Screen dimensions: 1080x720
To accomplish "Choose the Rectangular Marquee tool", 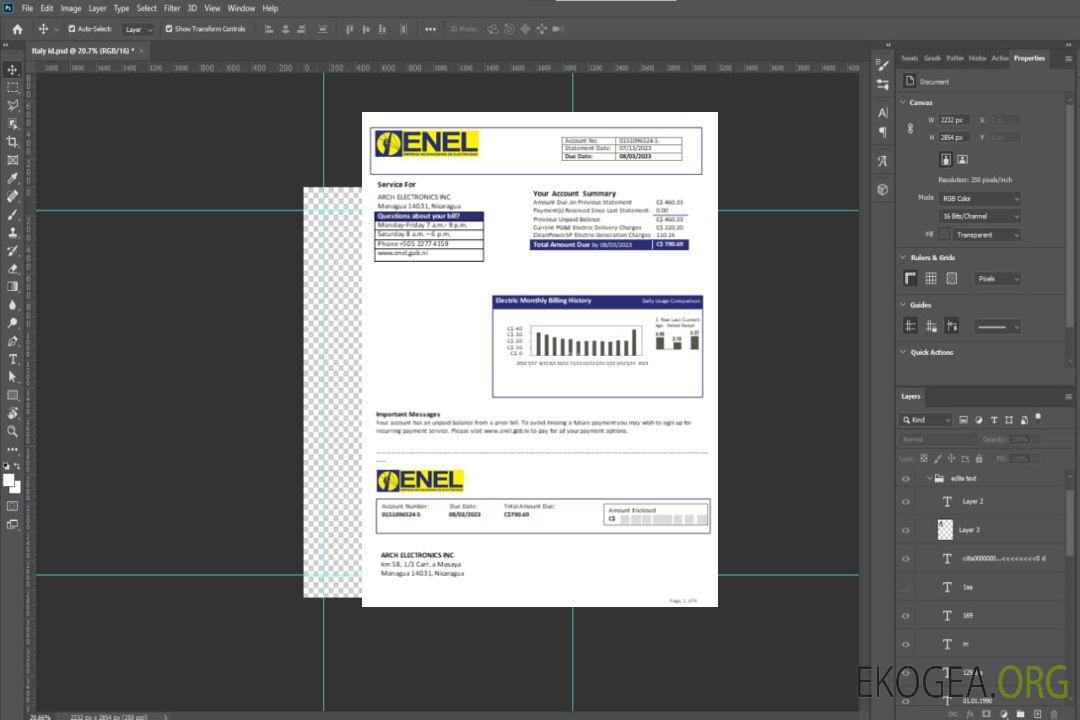I will pyautogui.click(x=12, y=88).
